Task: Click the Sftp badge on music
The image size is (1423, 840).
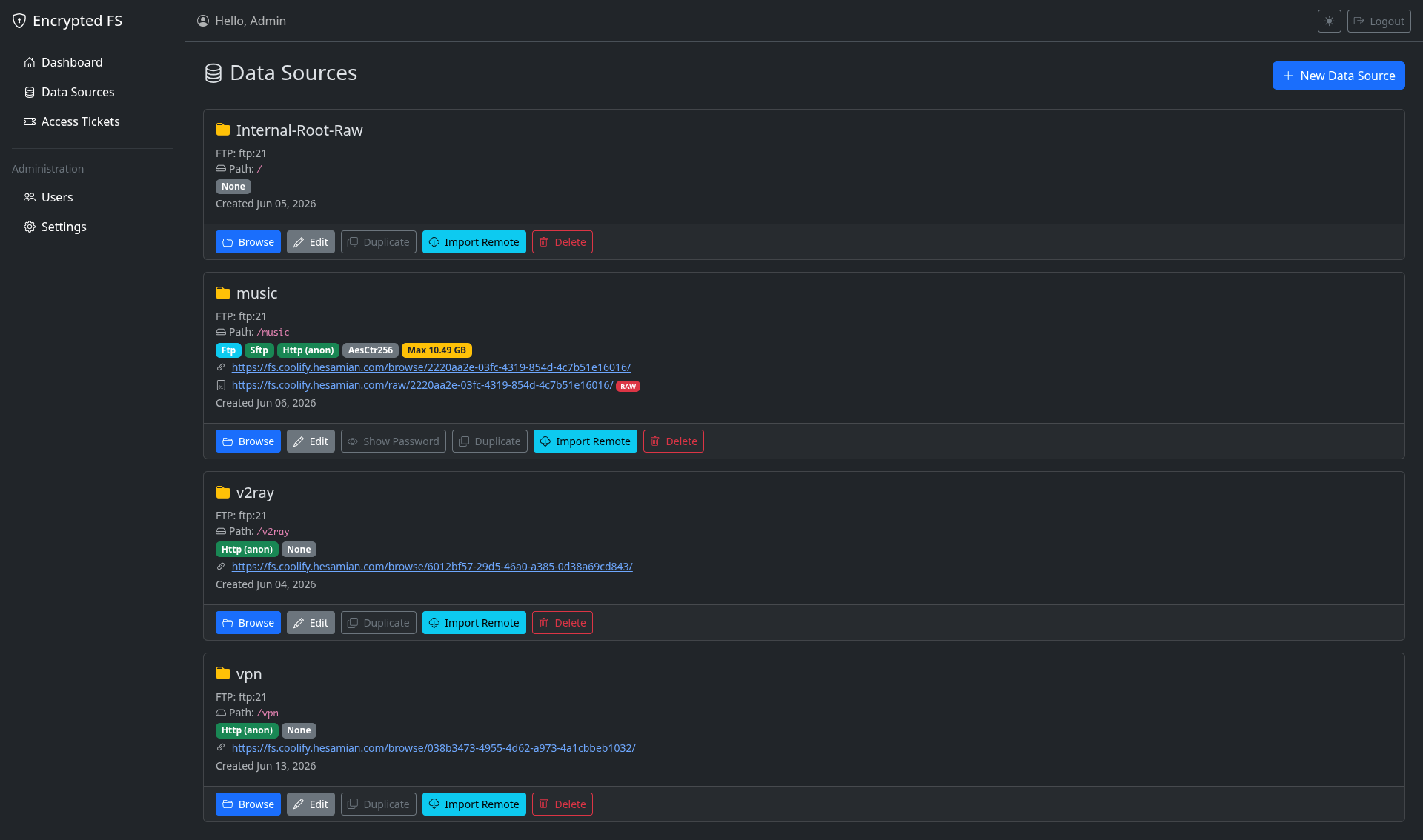Action: coord(259,350)
